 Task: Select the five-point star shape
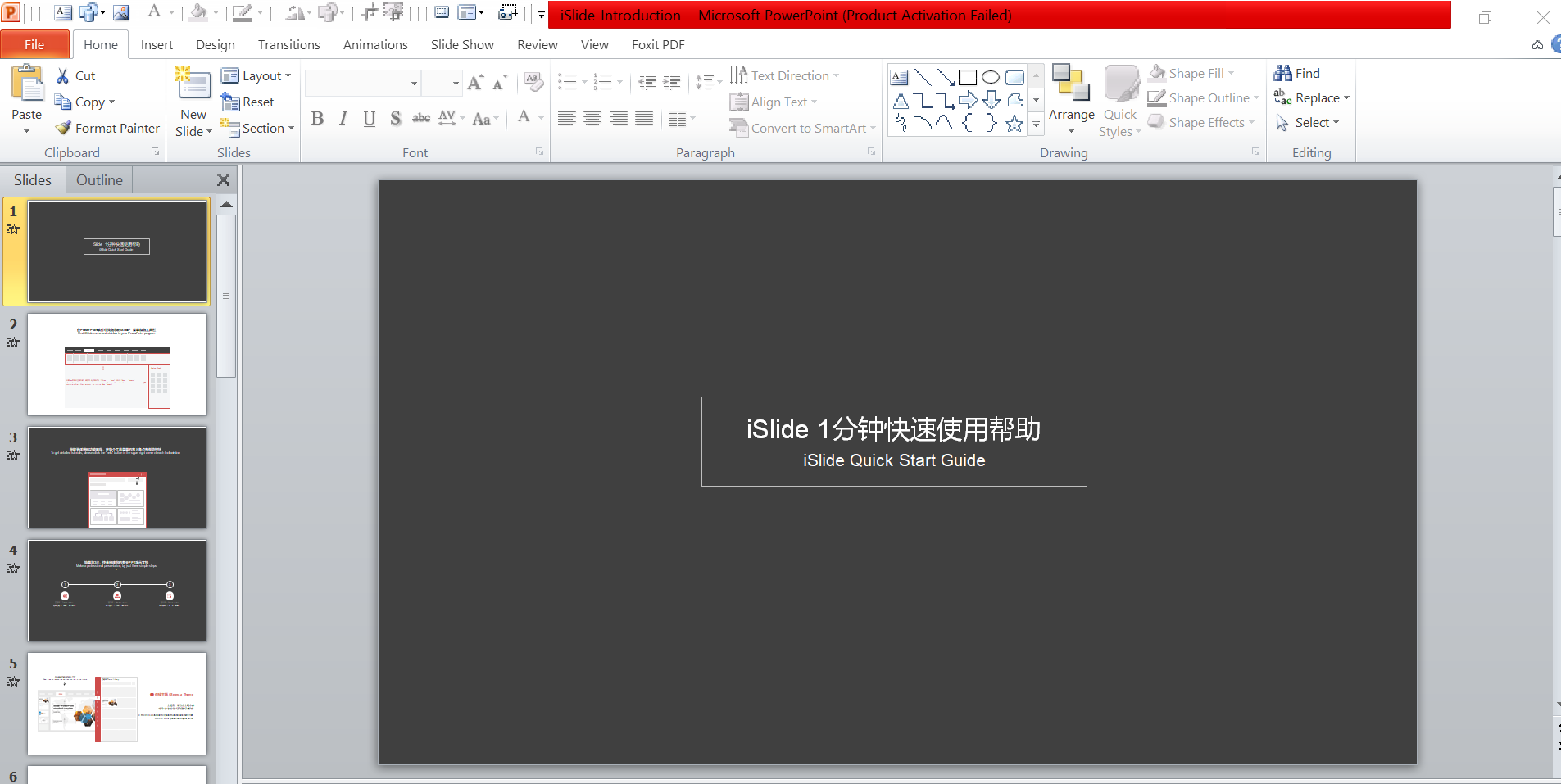pyautogui.click(x=1014, y=123)
